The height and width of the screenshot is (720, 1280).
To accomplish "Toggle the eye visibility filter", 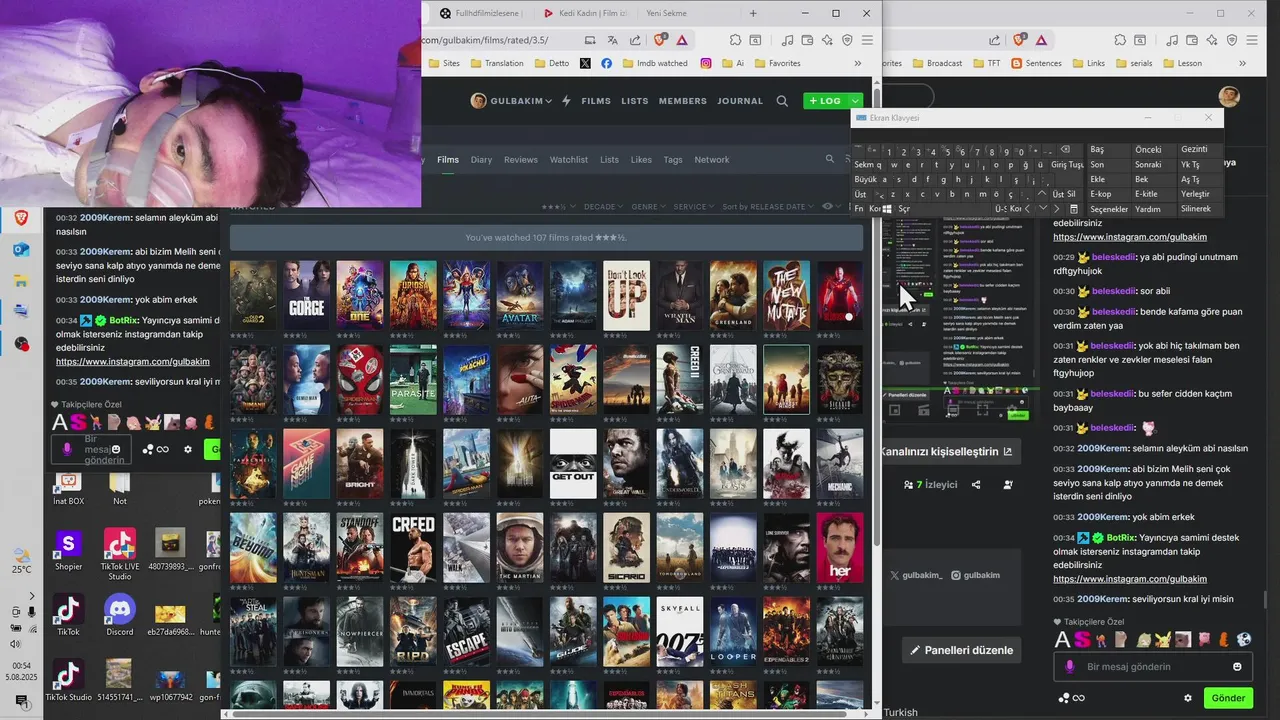I will pyautogui.click(x=830, y=207).
